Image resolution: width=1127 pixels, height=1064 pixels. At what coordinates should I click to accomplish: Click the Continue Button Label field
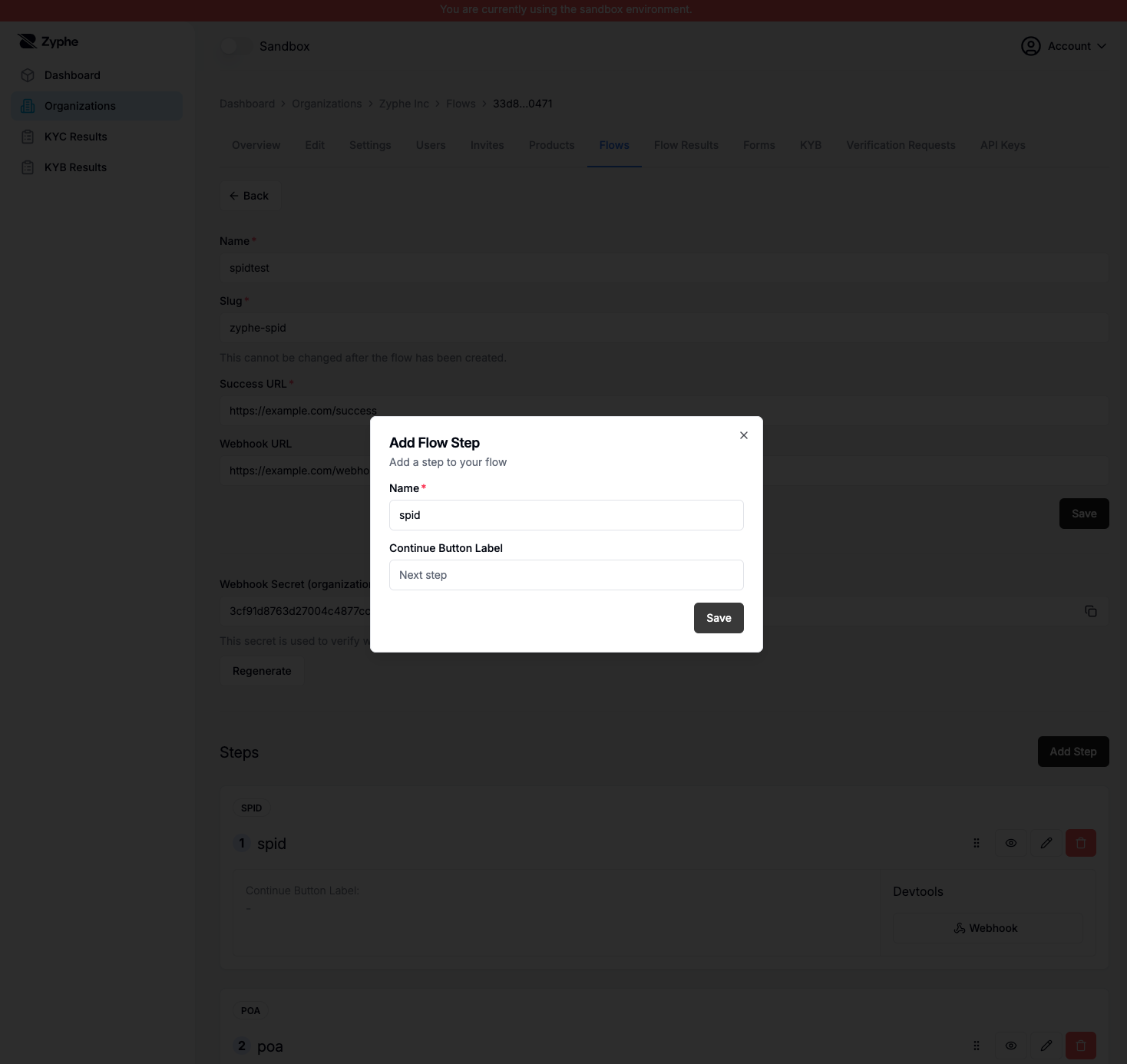click(566, 575)
